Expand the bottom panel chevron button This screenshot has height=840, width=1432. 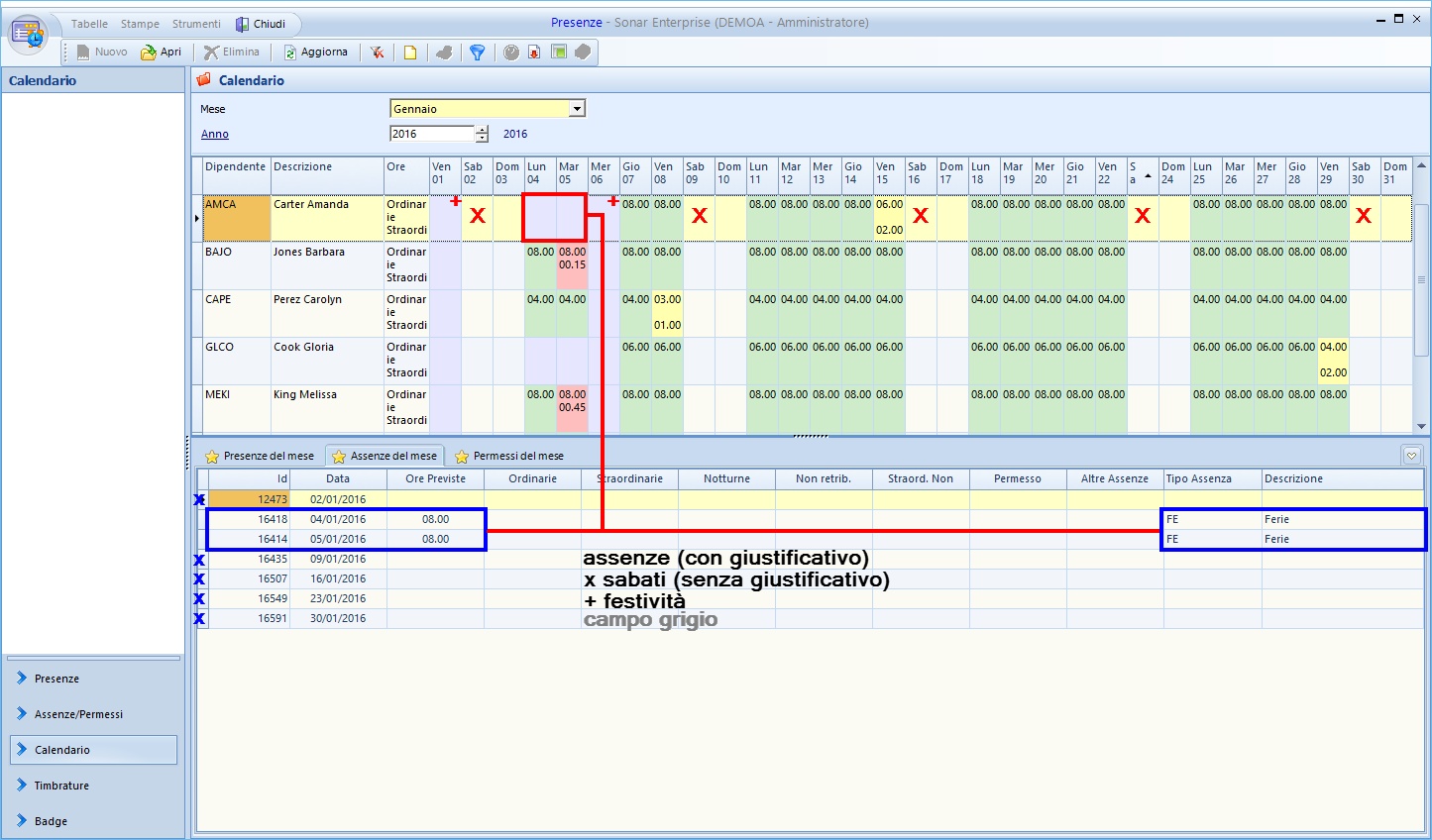(x=1411, y=456)
